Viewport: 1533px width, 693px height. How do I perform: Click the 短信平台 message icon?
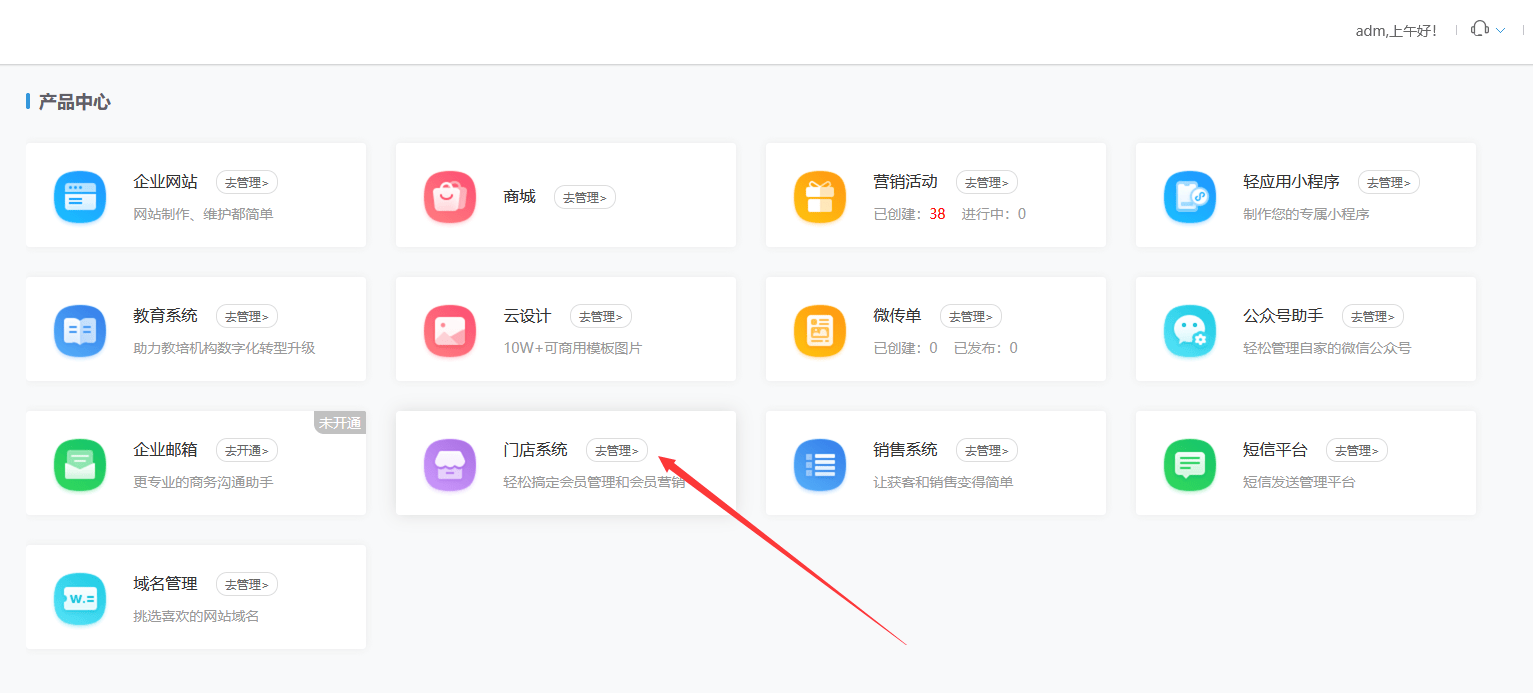coord(1189,465)
